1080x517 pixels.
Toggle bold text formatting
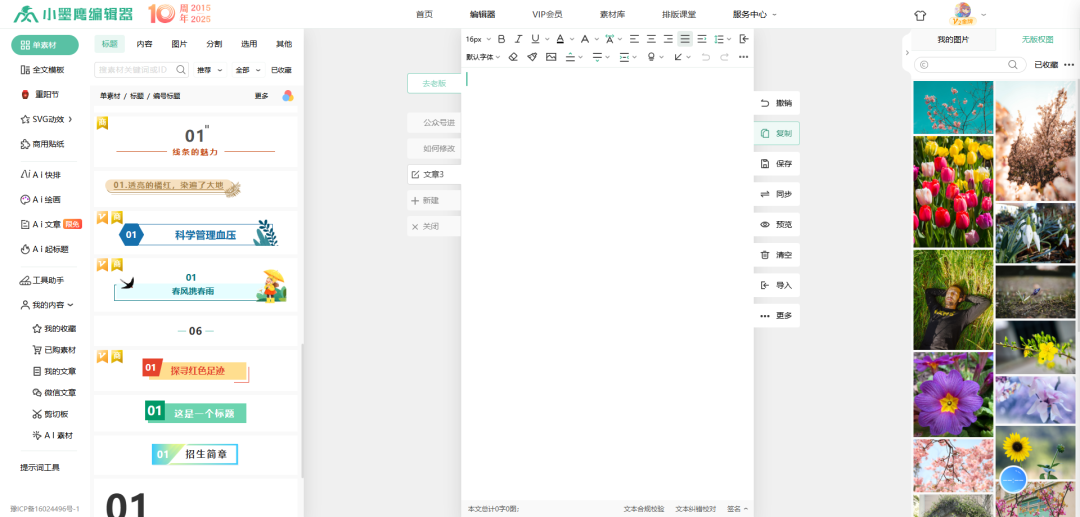pos(501,39)
